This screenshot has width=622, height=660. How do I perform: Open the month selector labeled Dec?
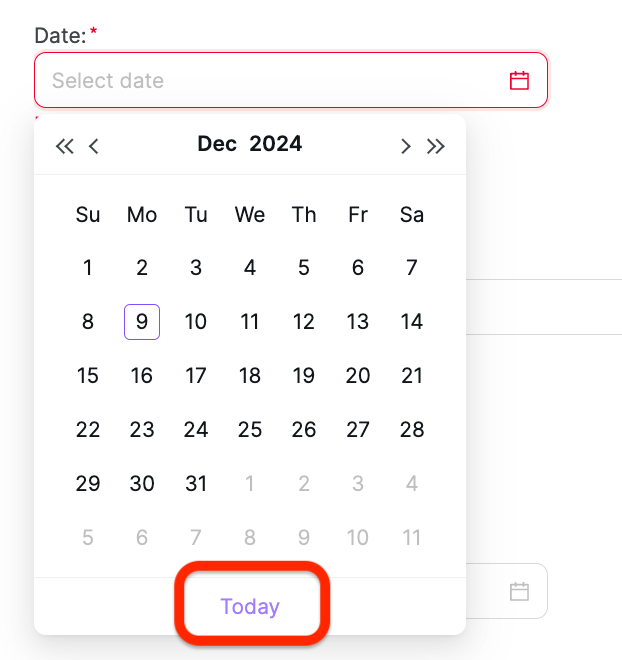click(x=217, y=144)
